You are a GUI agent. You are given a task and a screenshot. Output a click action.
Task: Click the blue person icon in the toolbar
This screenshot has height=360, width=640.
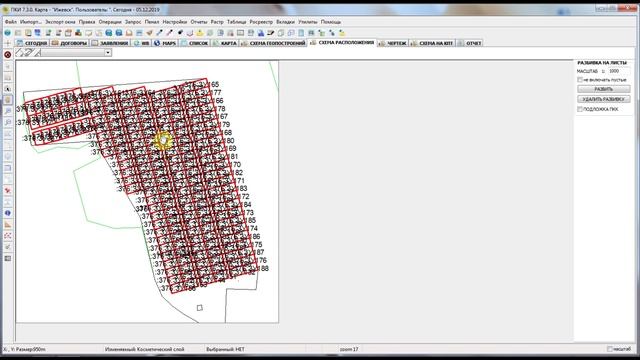261,33
